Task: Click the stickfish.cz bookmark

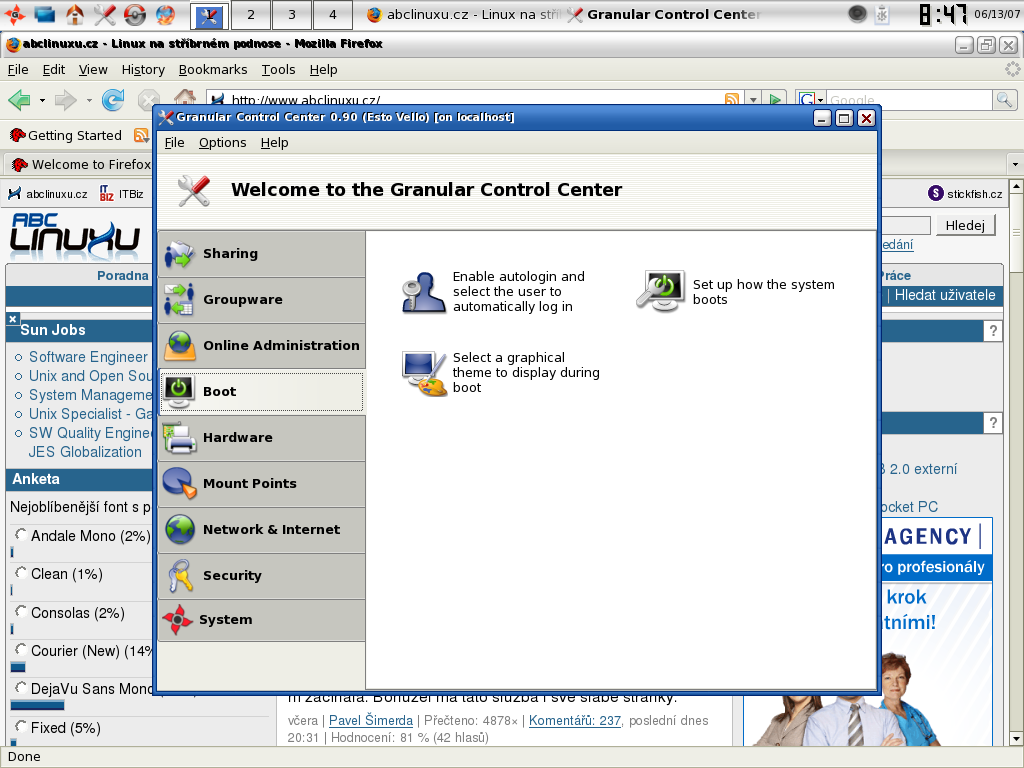Action: (x=965, y=193)
